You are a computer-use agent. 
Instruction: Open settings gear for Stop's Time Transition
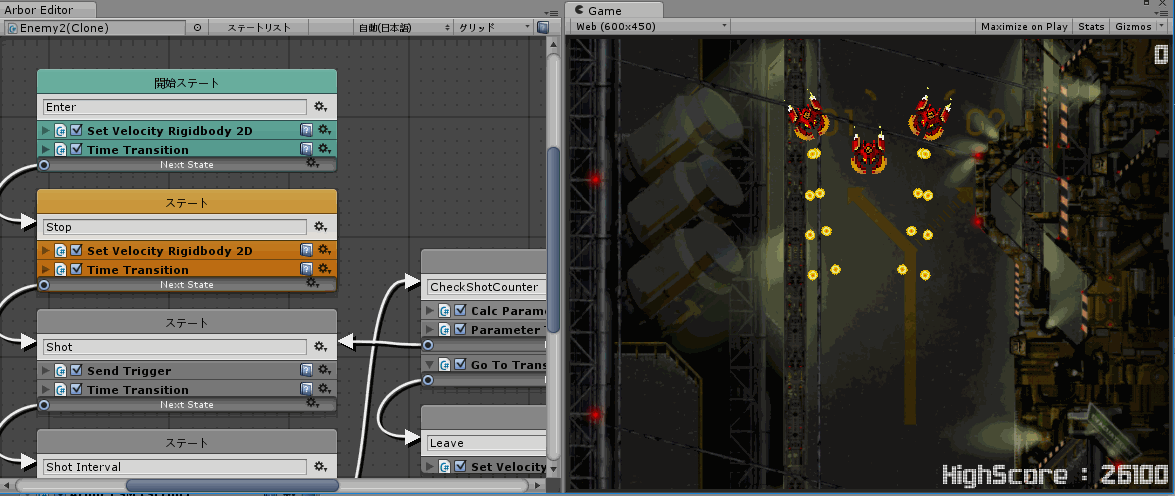pyautogui.click(x=324, y=269)
